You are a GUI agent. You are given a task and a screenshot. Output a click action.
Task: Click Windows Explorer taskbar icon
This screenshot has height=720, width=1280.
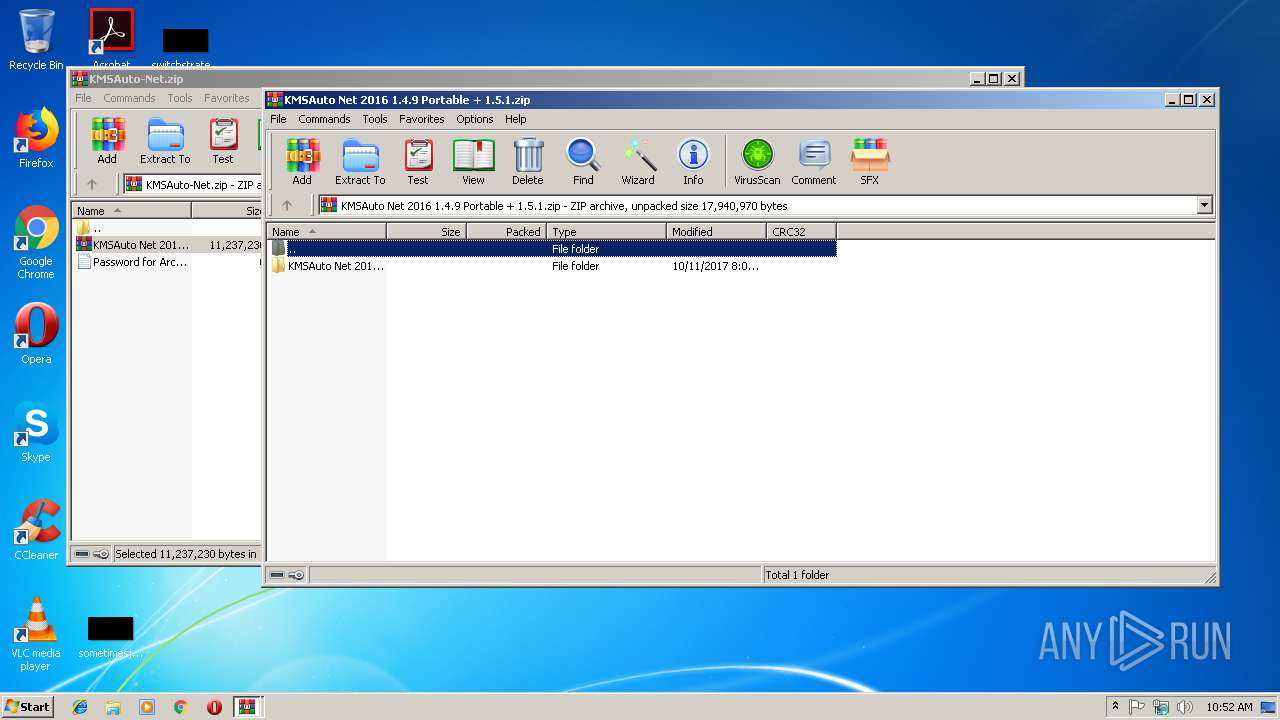click(113, 707)
